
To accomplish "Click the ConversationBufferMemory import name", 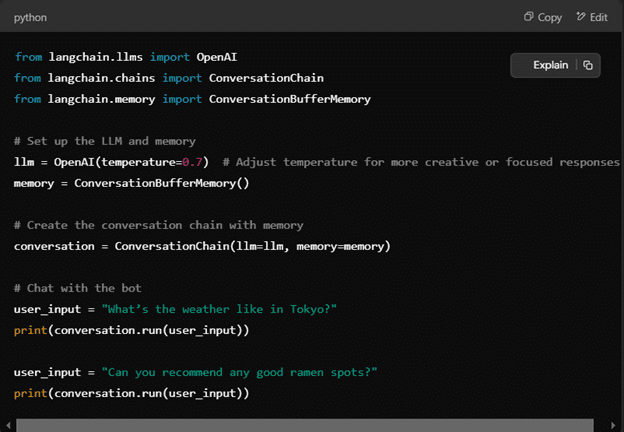I will point(290,99).
